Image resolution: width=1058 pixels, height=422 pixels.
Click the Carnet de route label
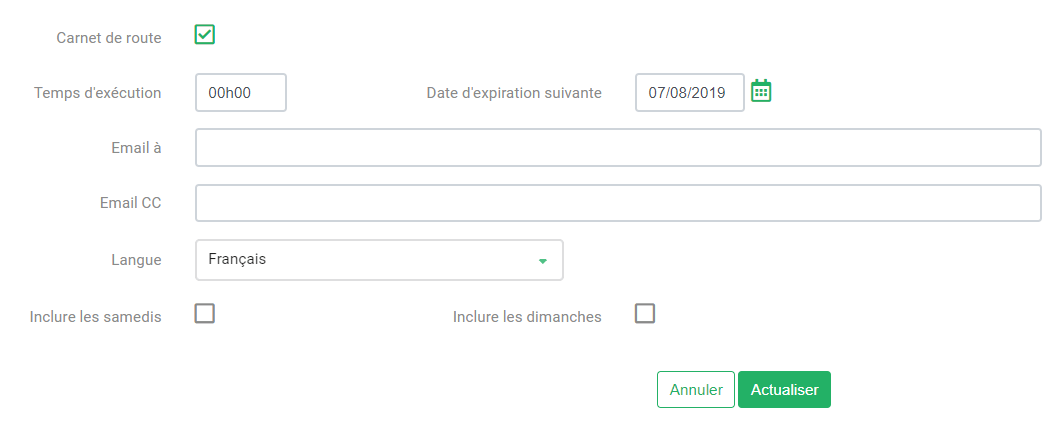(109, 38)
